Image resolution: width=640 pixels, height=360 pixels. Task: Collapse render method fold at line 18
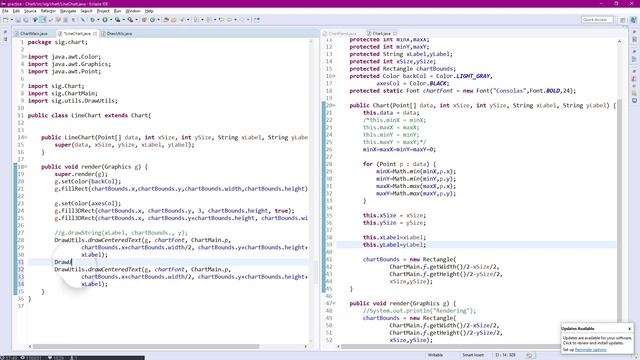tap(25, 167)
